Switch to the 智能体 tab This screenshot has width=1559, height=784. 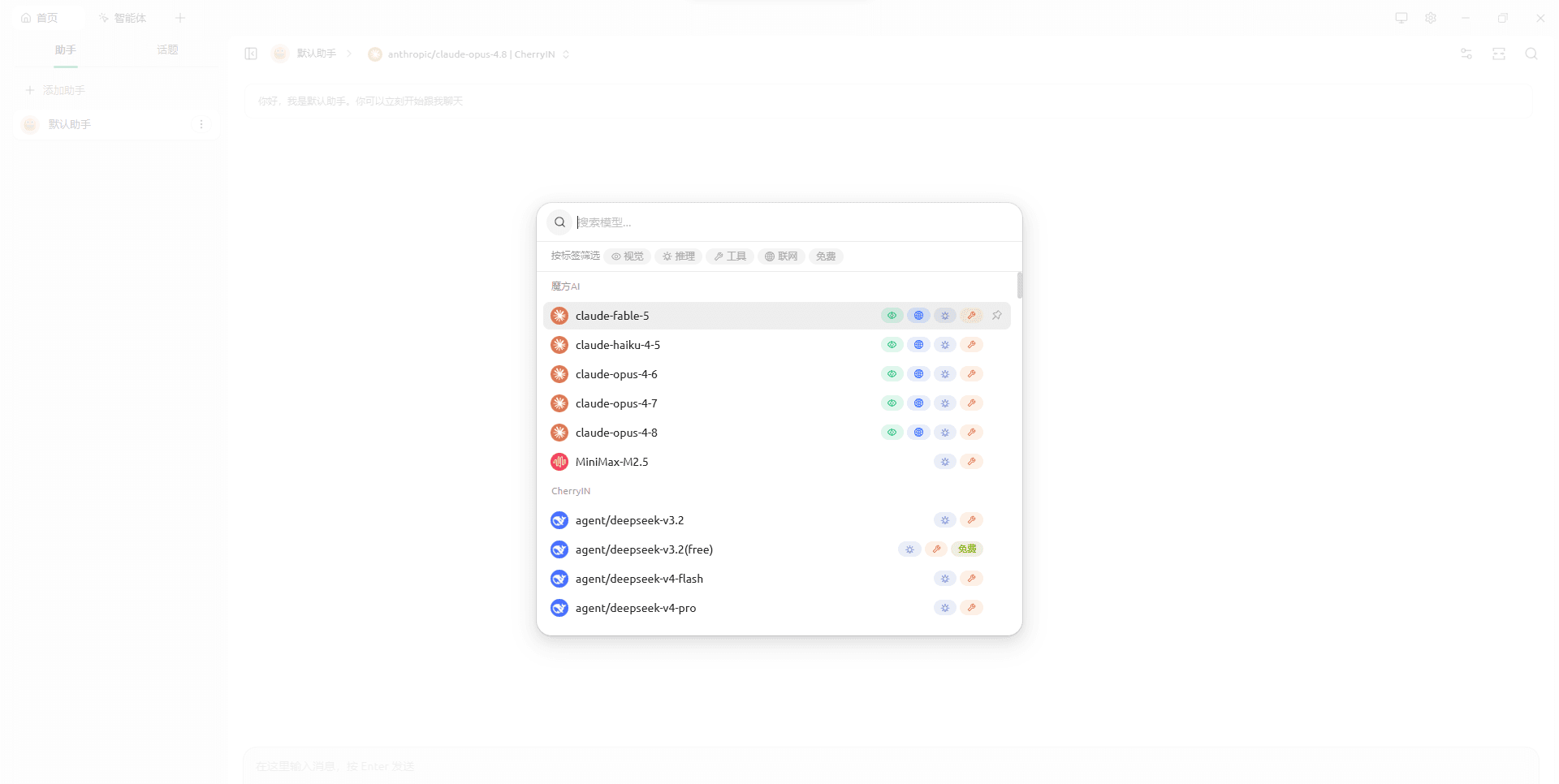pos(123,18)
